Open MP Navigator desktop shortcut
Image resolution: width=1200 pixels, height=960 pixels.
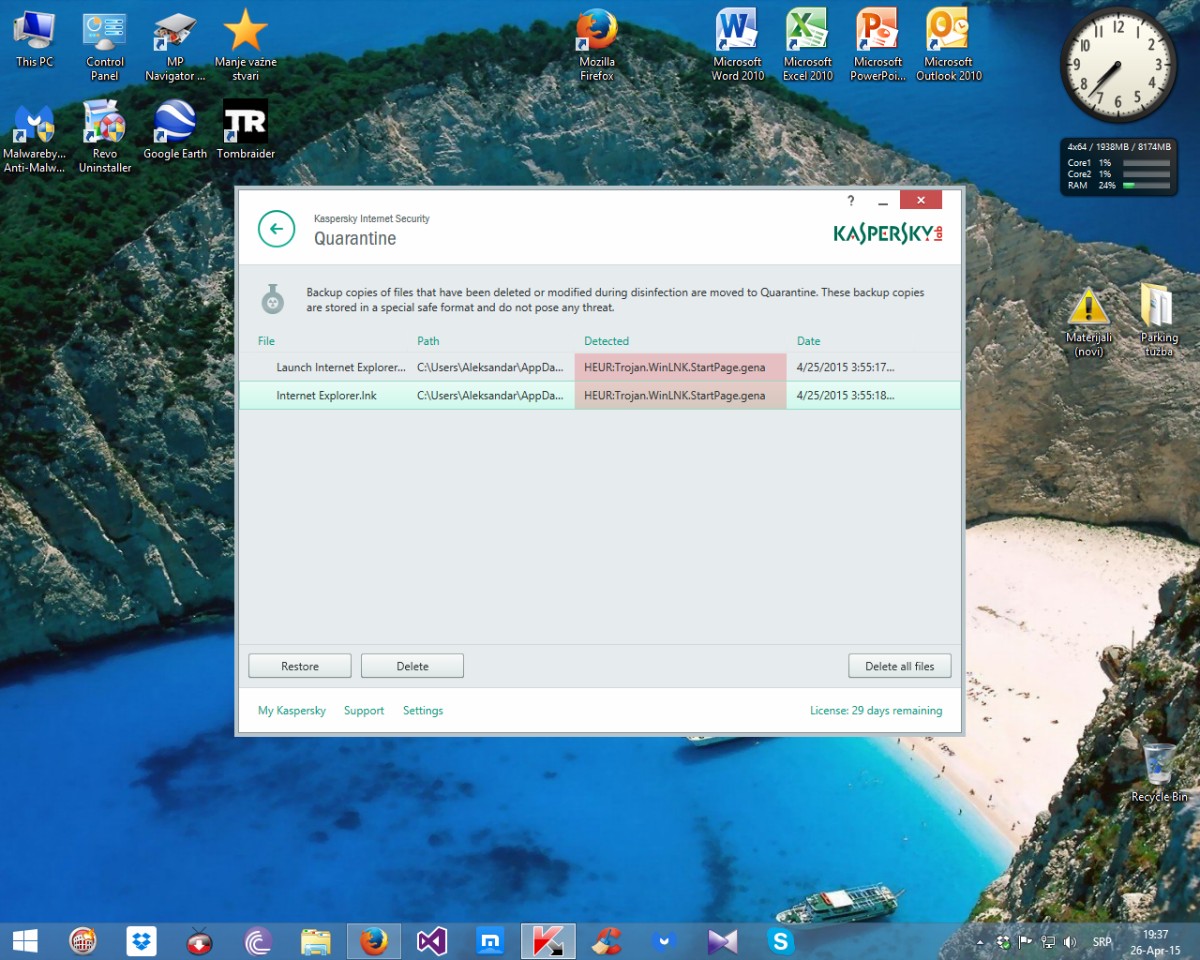[175, 47]
